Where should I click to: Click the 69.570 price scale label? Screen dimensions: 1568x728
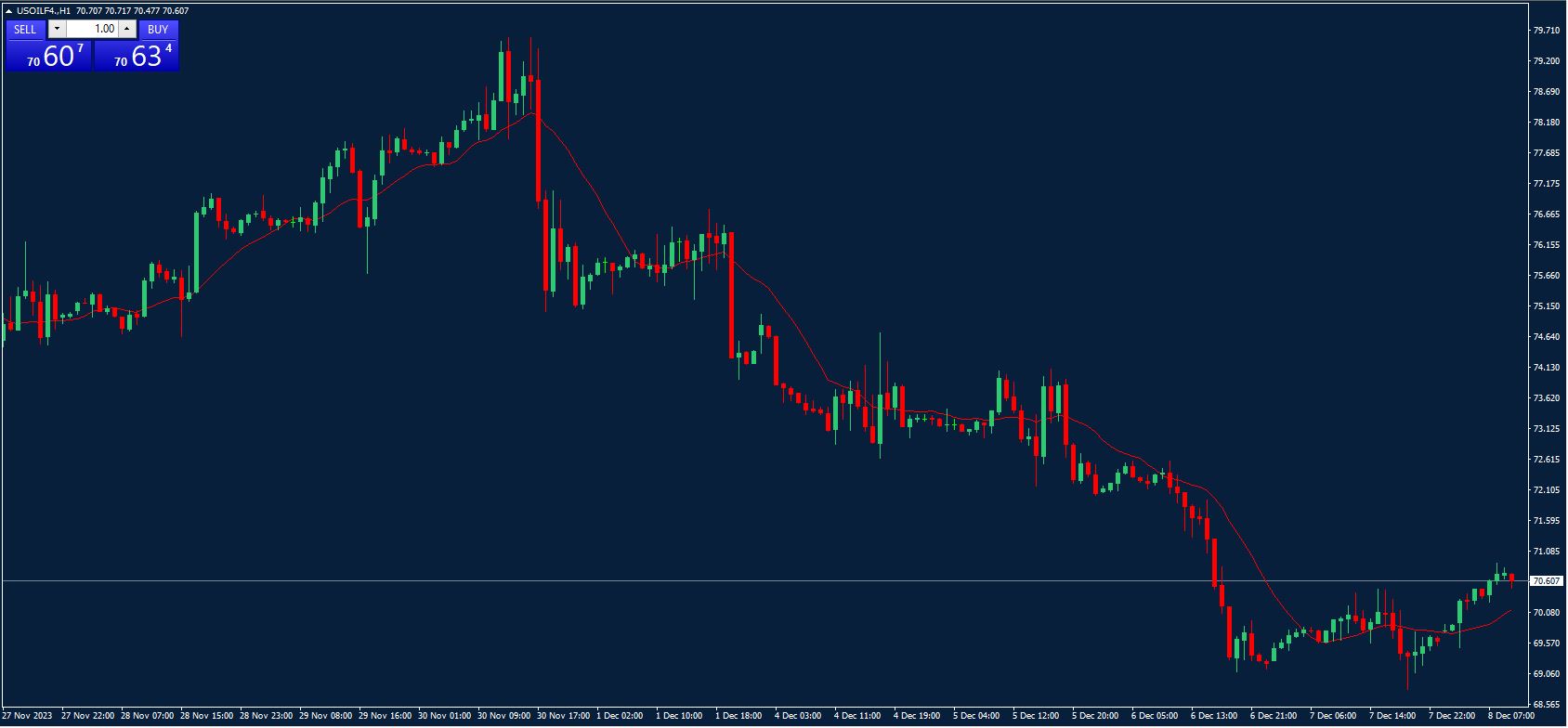pos(1547,643)
